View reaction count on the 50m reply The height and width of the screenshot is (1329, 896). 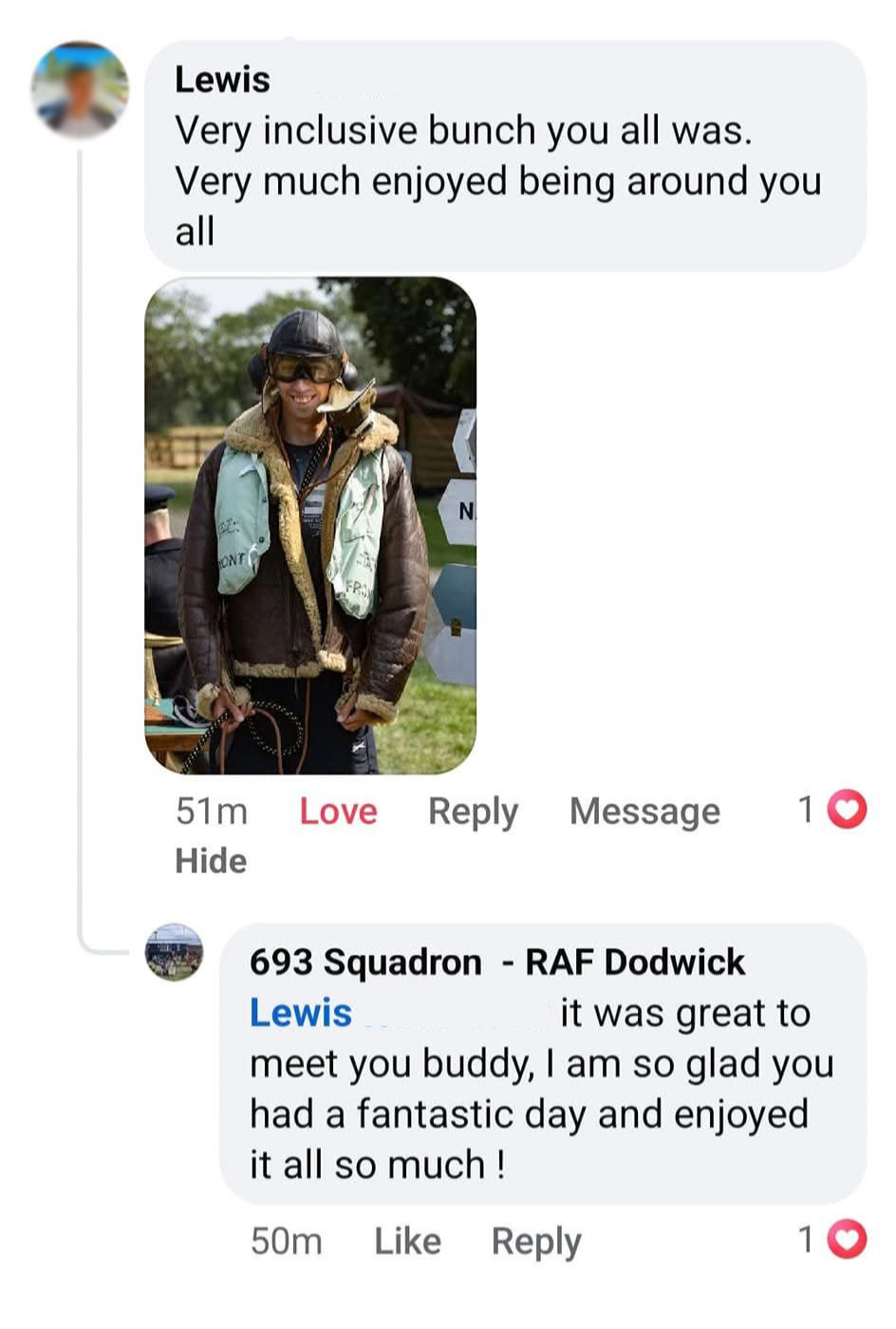click(806, 1240)
